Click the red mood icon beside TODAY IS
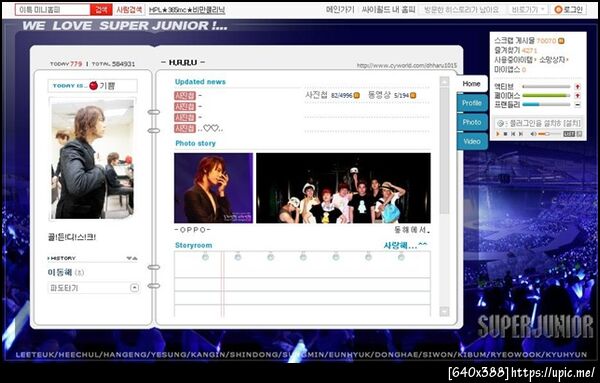 93,86
